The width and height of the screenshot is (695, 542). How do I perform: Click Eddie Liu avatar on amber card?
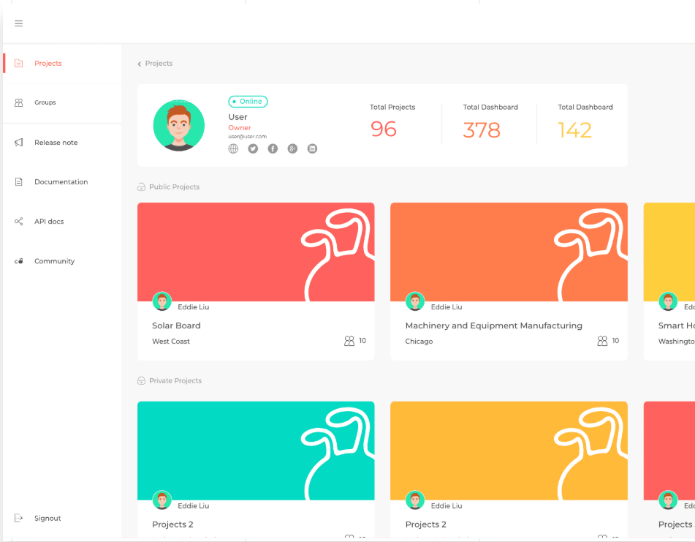click(415, 500)
